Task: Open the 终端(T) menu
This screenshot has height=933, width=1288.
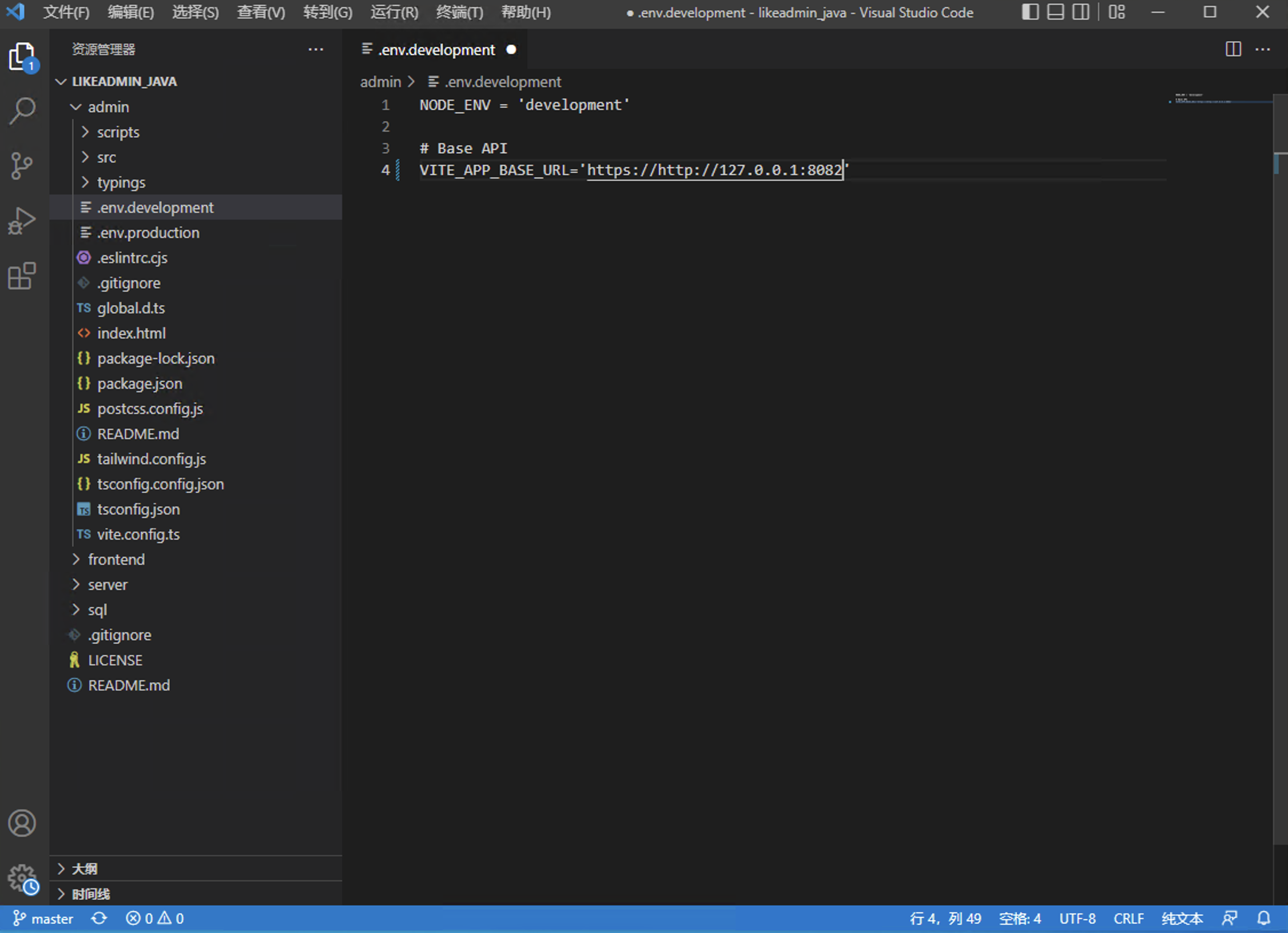Action: click(459, 12)
